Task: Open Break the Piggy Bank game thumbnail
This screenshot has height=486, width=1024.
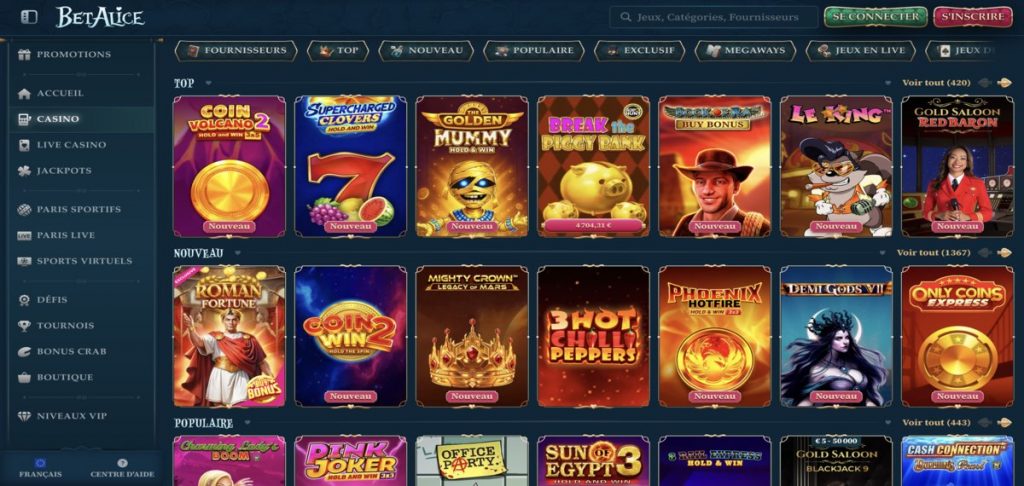Action: click(x=593, y=166)
